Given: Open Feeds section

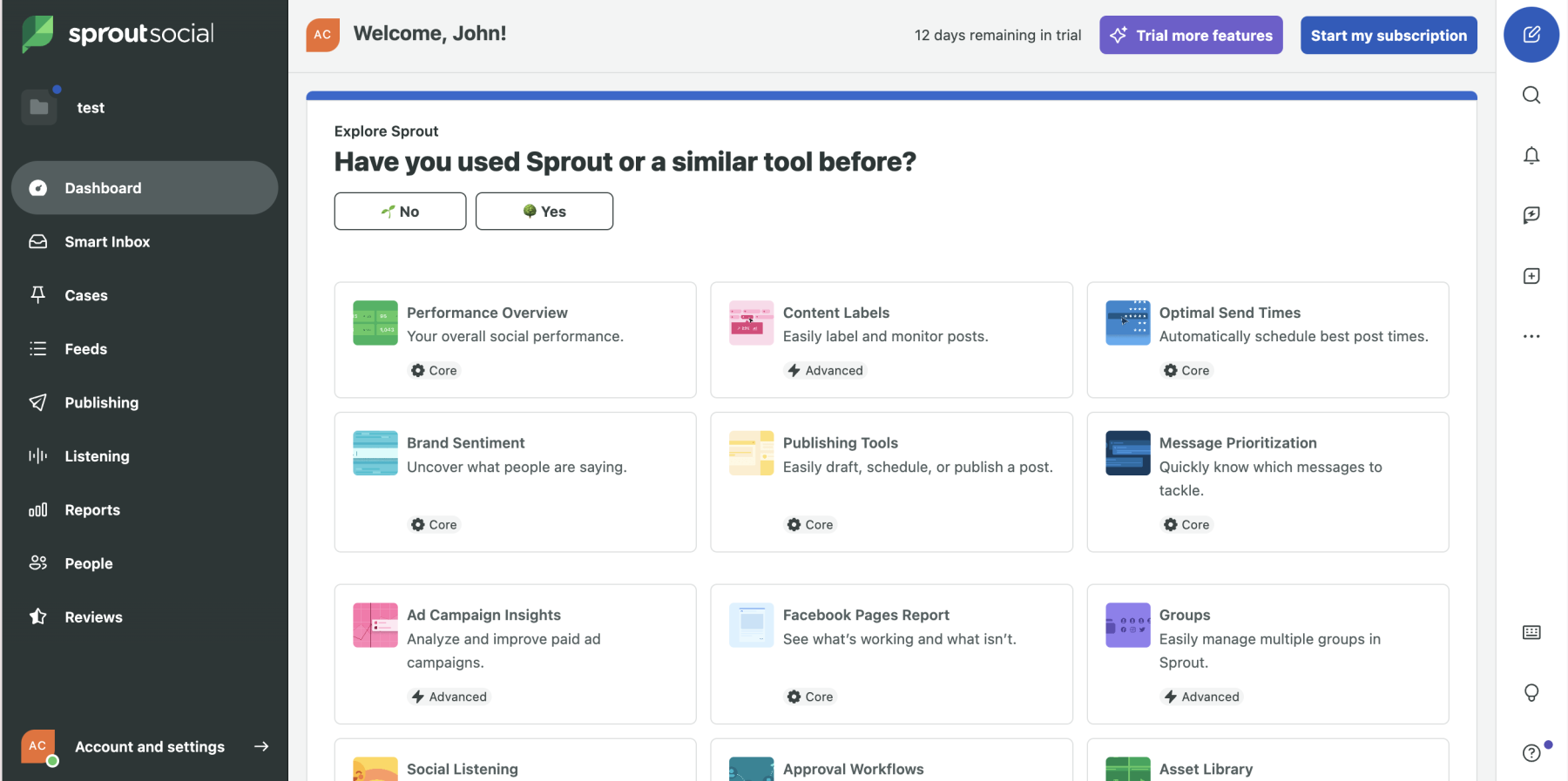Looking at the screenshot, I should [145, 349].
